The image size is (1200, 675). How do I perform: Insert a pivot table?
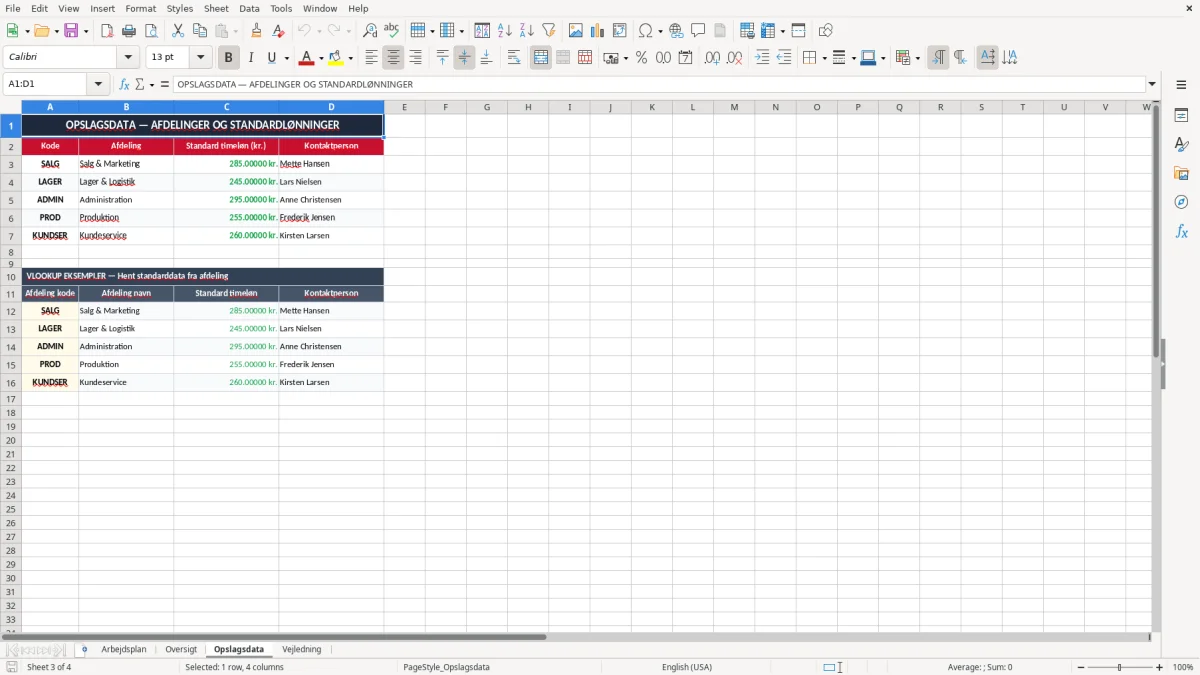coord(620,31)
